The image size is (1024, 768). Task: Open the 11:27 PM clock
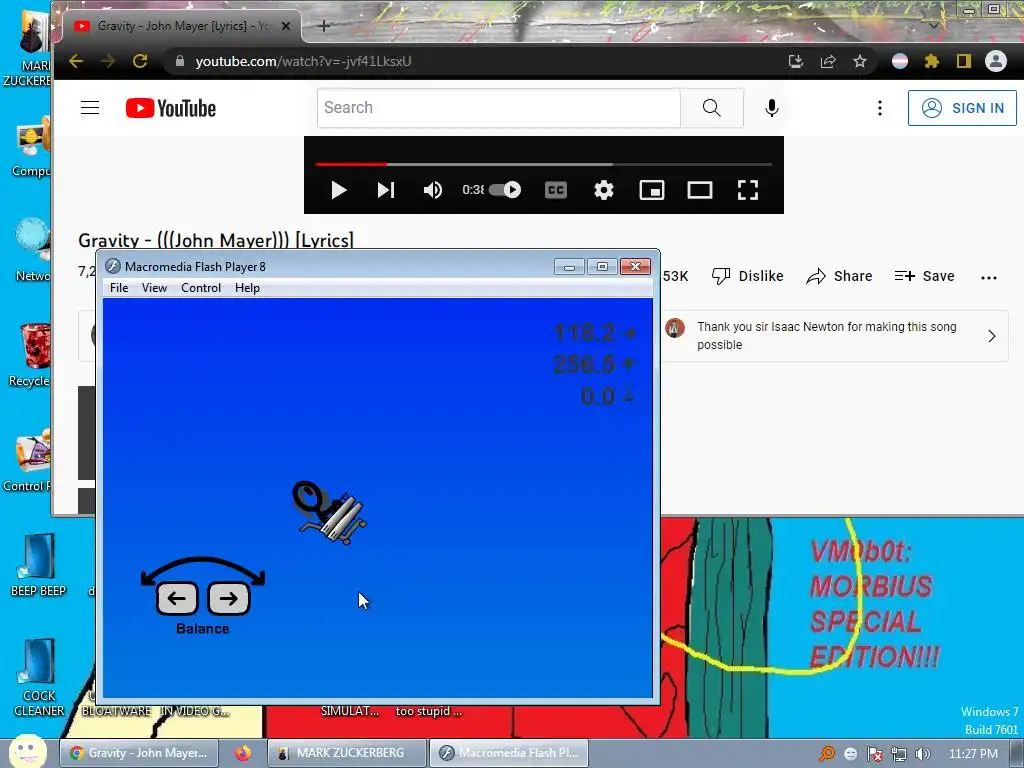tap(973, 754)
